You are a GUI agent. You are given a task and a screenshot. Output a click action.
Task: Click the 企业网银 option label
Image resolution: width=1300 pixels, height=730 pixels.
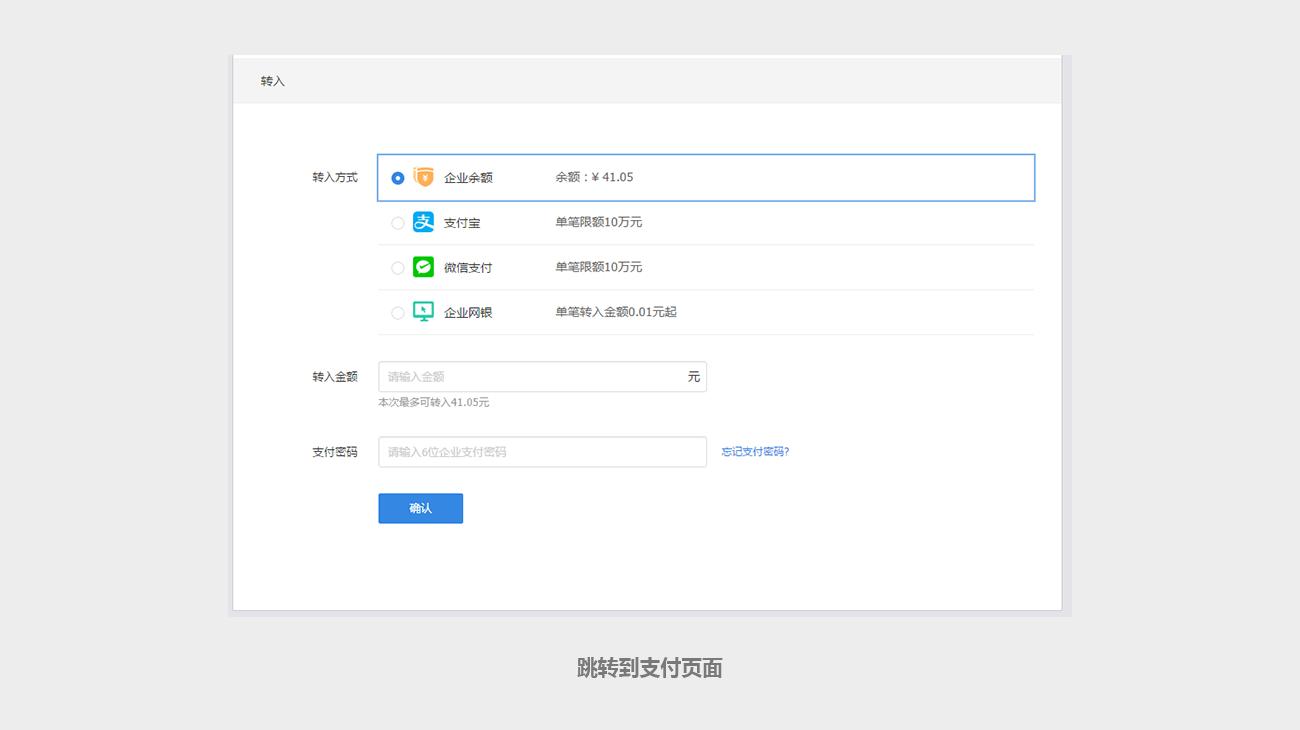pos(468,313)
